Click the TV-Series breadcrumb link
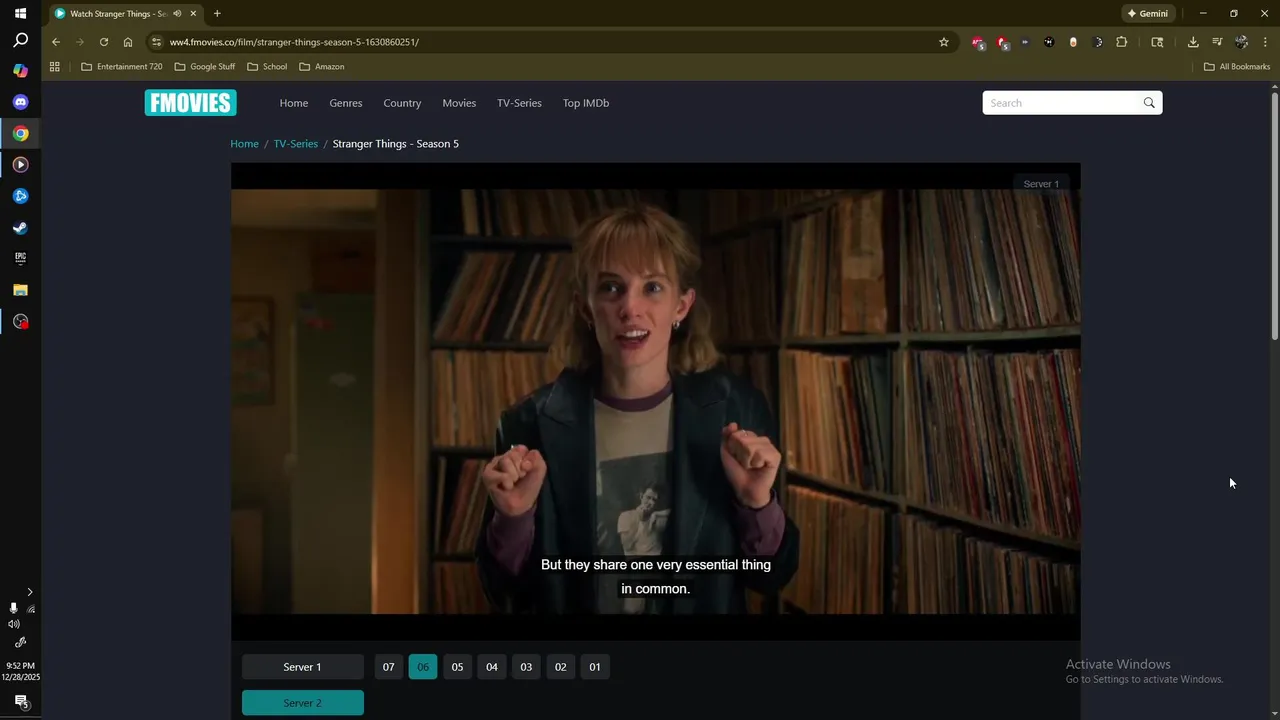Screen dimensions: 1280x720 click(296, 144)
